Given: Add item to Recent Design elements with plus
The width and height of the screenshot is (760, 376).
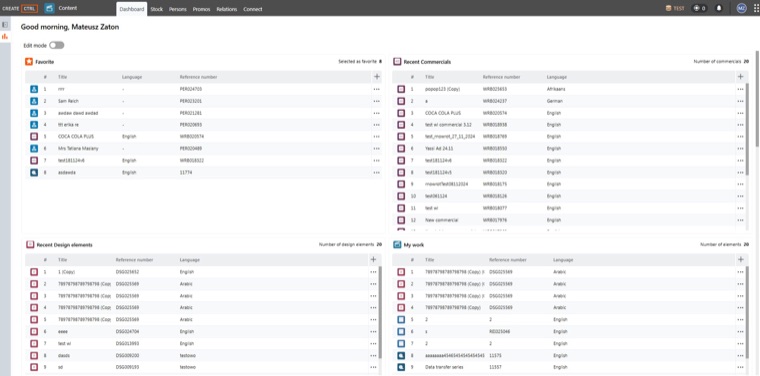Looking at the screenshot, I should pos(373,260).
